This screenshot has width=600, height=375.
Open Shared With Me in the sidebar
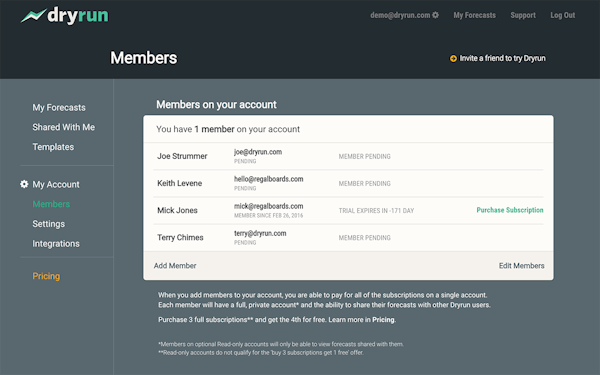(64, 127)
